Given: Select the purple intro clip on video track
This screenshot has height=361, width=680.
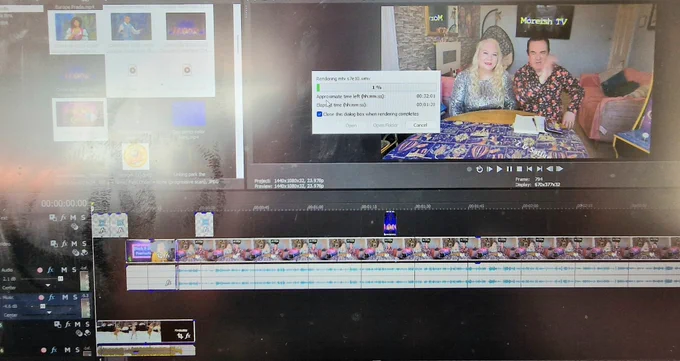Looking at the screenshot, I should click(151, 251).
